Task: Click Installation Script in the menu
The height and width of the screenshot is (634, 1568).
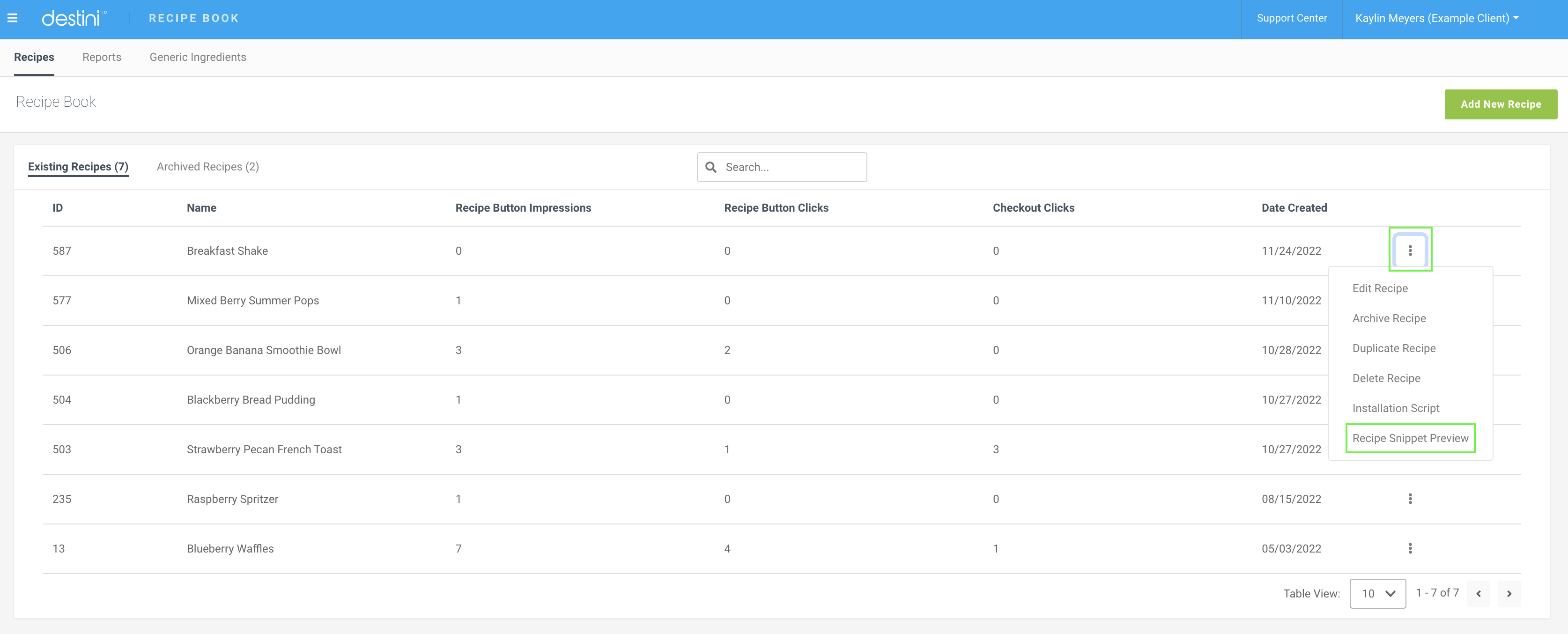Action: pos(1396,408)
